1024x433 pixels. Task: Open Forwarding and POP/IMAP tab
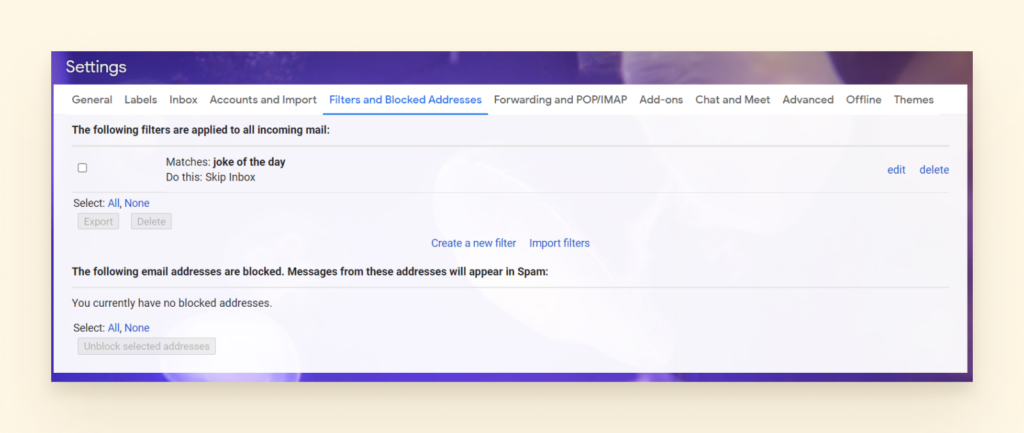(x=560, y=100)
